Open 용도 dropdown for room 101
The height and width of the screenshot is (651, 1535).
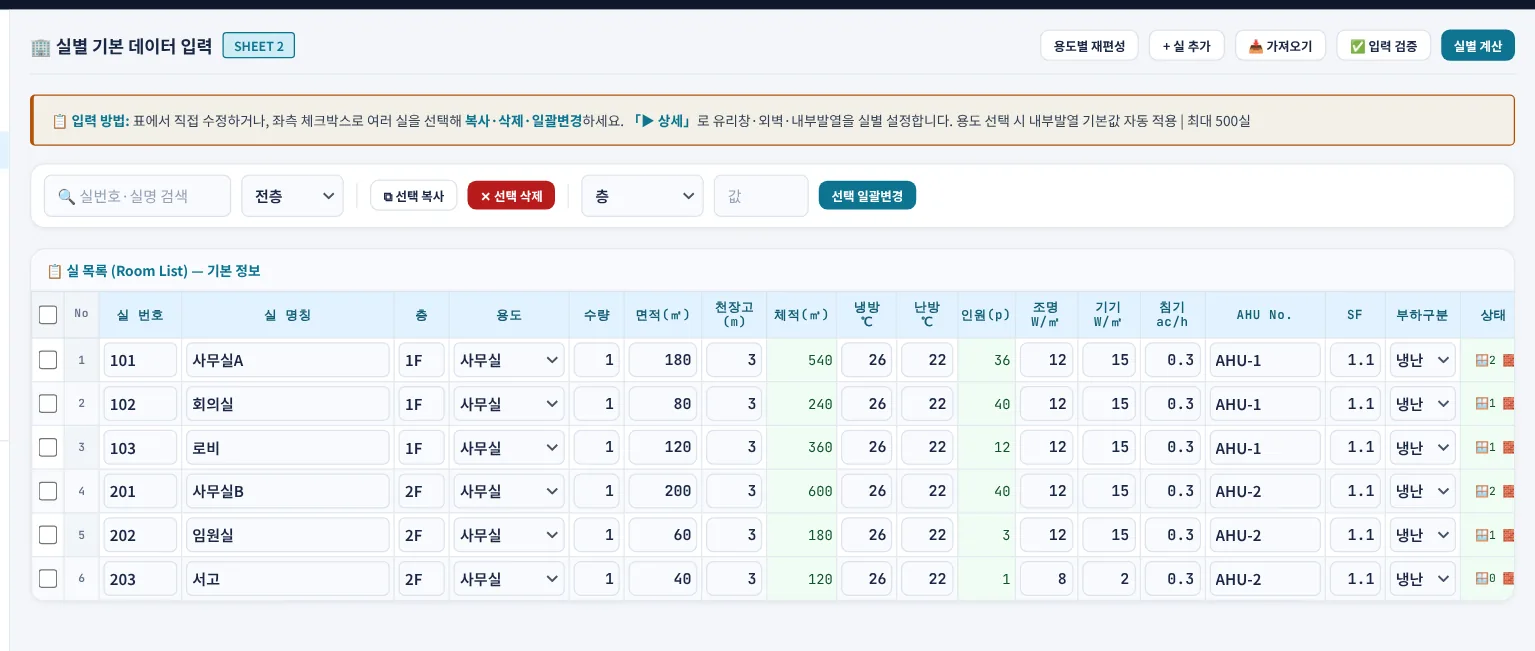click(x=509, y=360)
